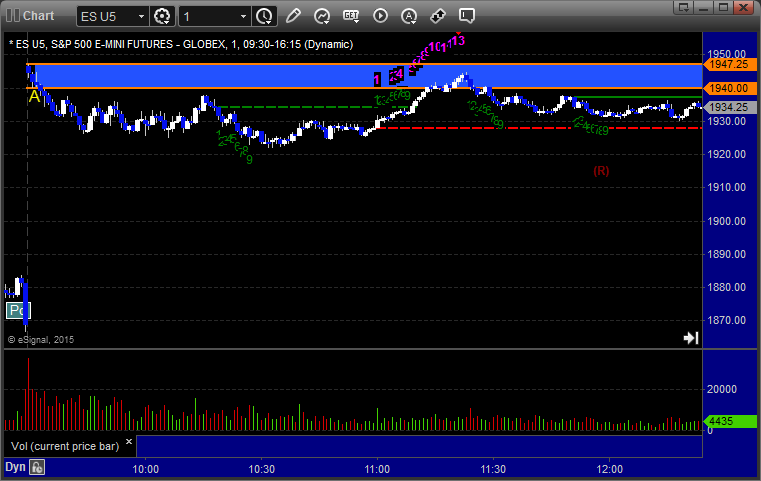Expand the ES U5 symbol dropdown

tap(141, 17)
